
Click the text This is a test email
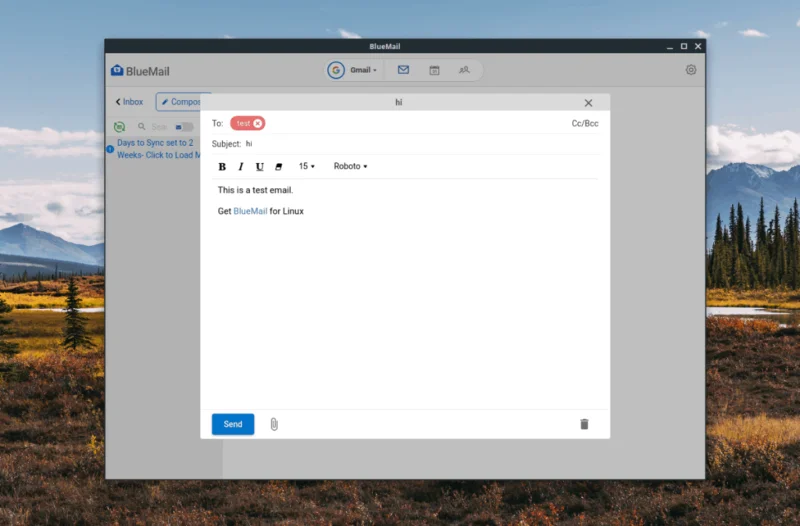click(x=256, y=190)
